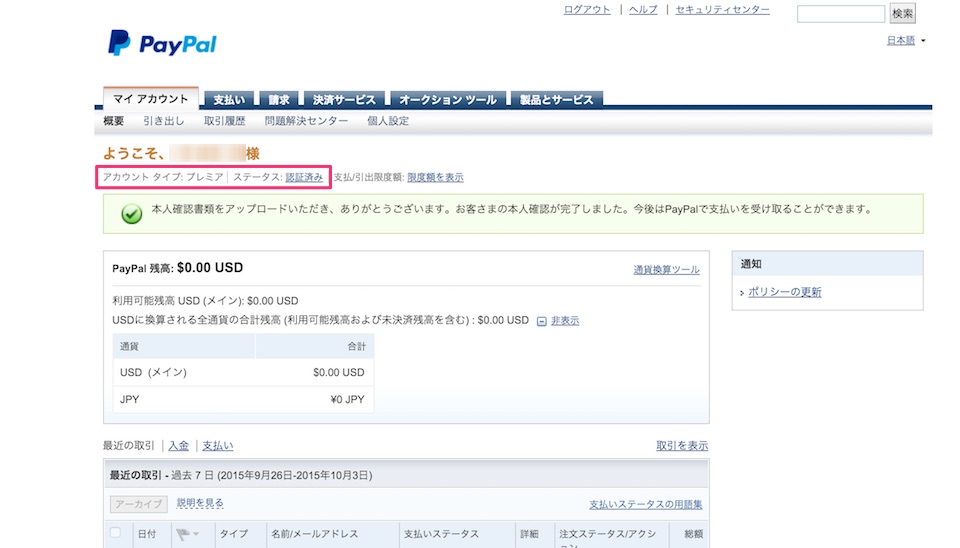This screenshot has width=960, height=548.
Task: Open the 日本語 language dropdown
Action: pyautogui.click(x=906, y=41)
